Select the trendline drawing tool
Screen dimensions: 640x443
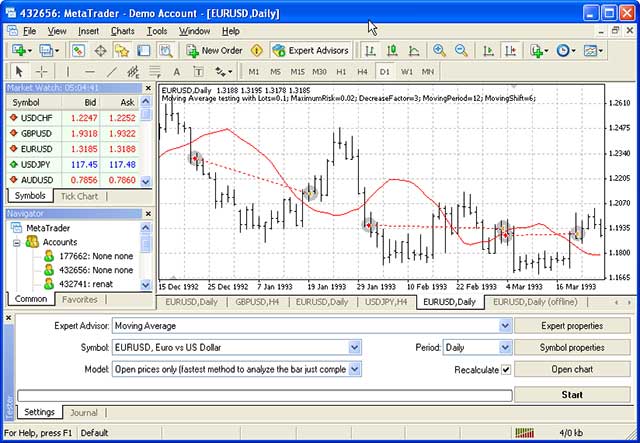pos(111,72)
